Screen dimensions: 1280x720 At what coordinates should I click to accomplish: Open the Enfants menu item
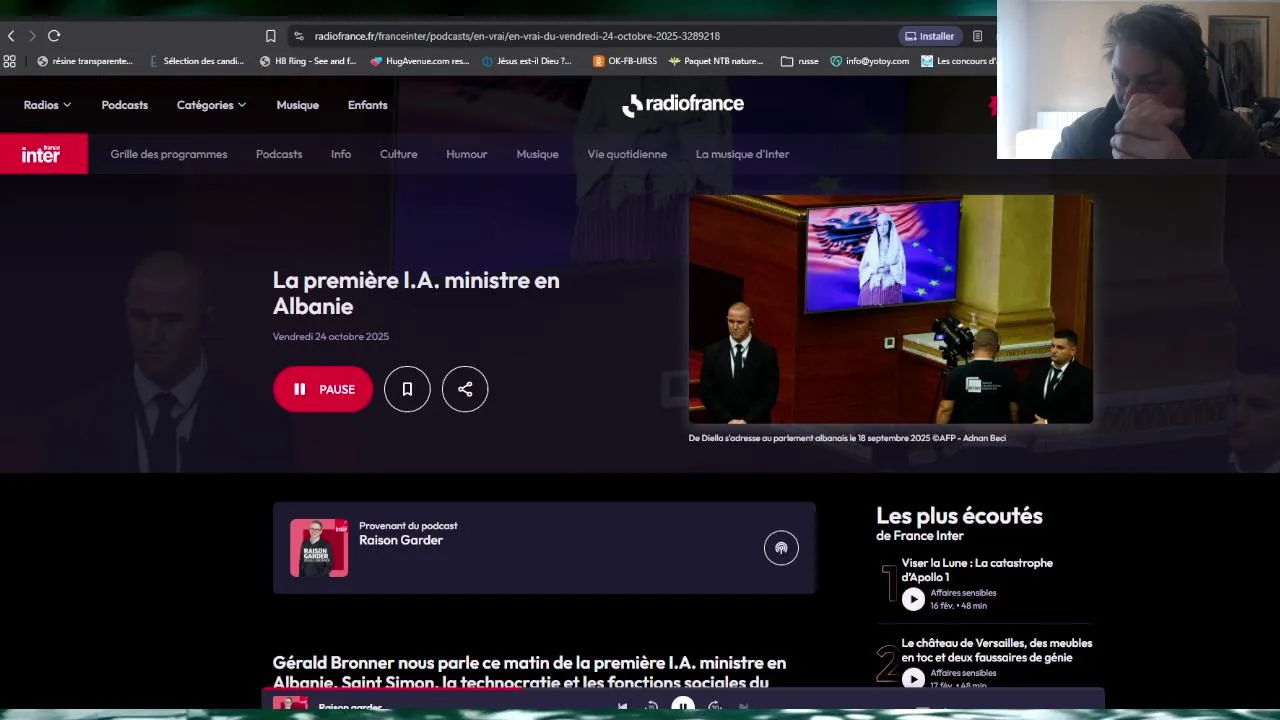click(367, 105)
